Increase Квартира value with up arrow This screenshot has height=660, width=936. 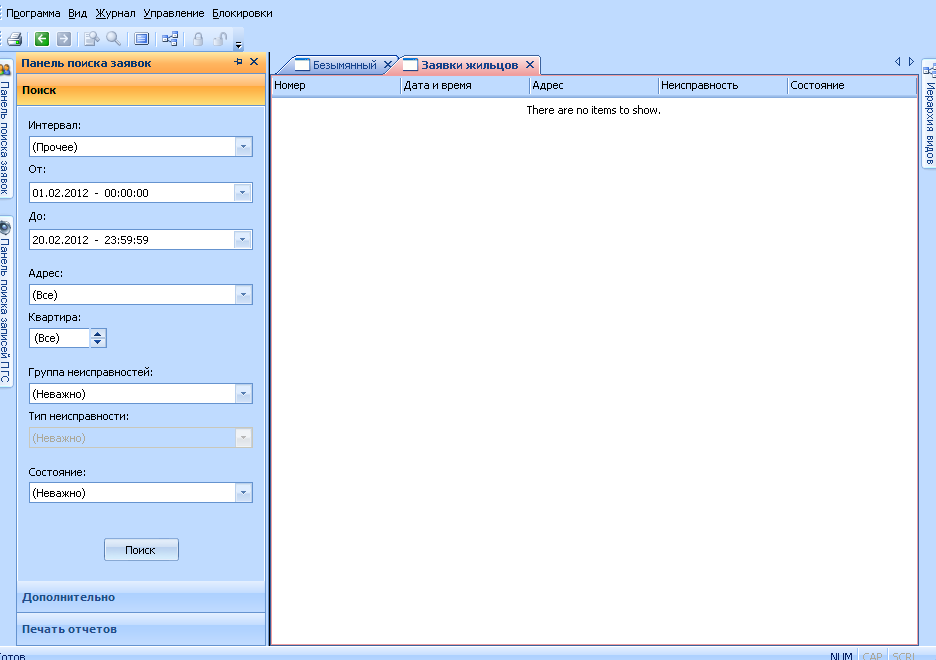tap(98, 334)
